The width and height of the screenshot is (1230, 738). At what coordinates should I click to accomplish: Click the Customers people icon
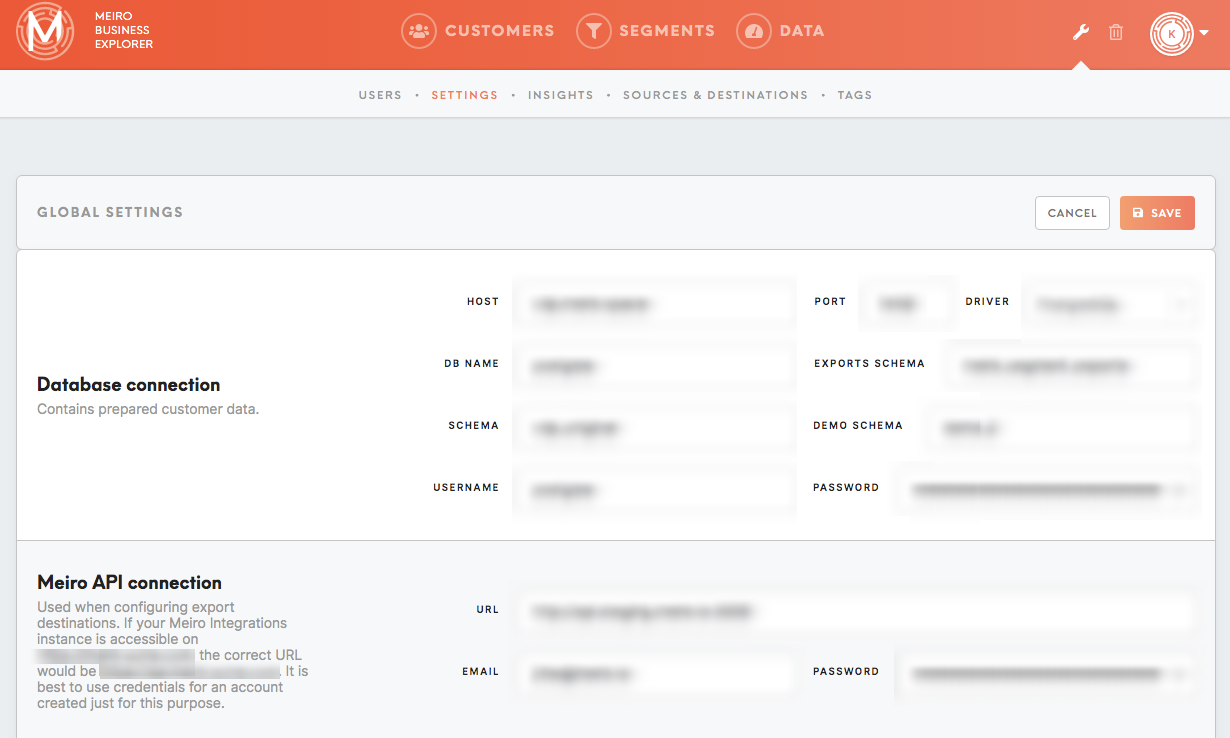(x=419, y=31)
